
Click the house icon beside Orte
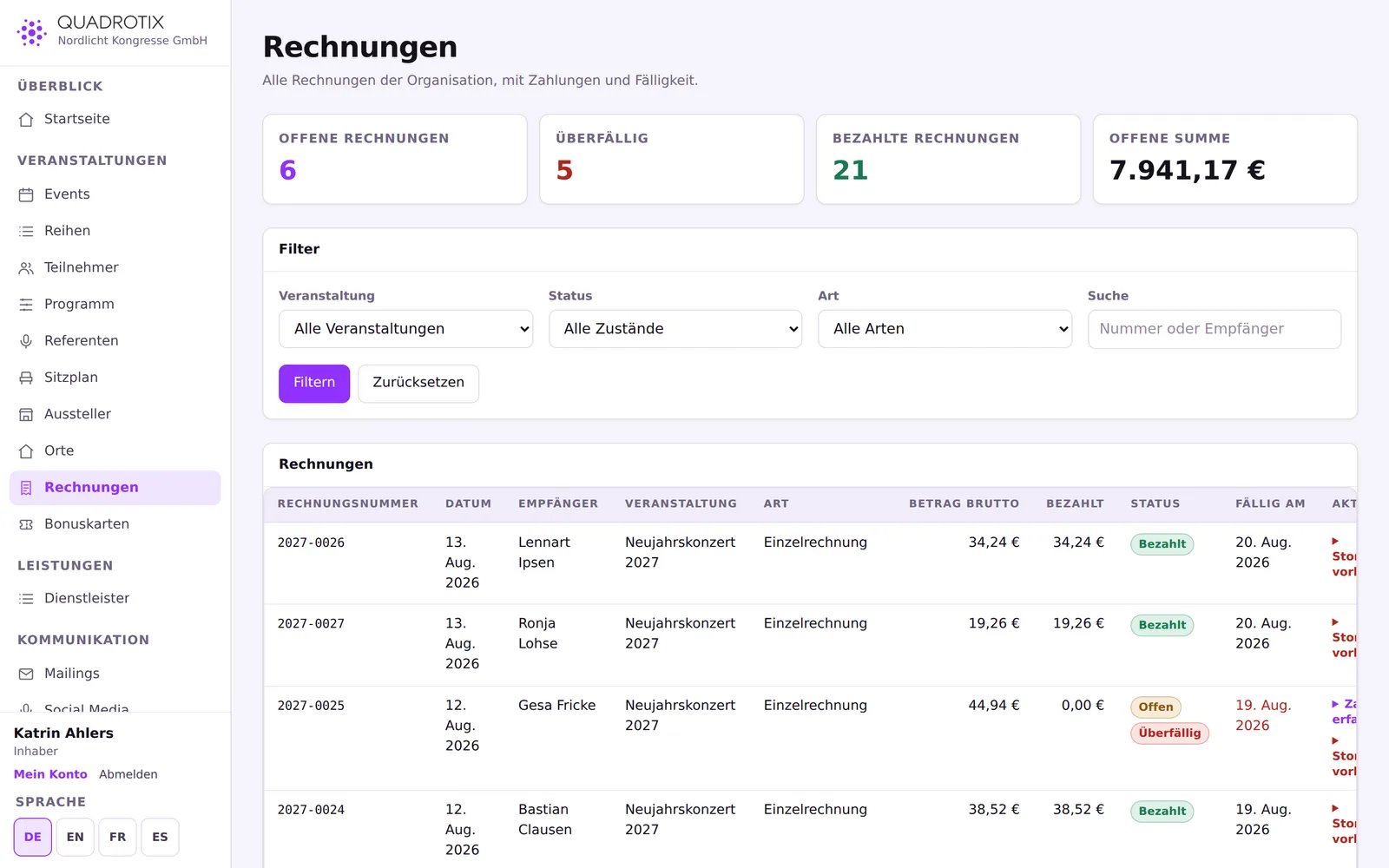pyautogui.click(x=26, y=451)
